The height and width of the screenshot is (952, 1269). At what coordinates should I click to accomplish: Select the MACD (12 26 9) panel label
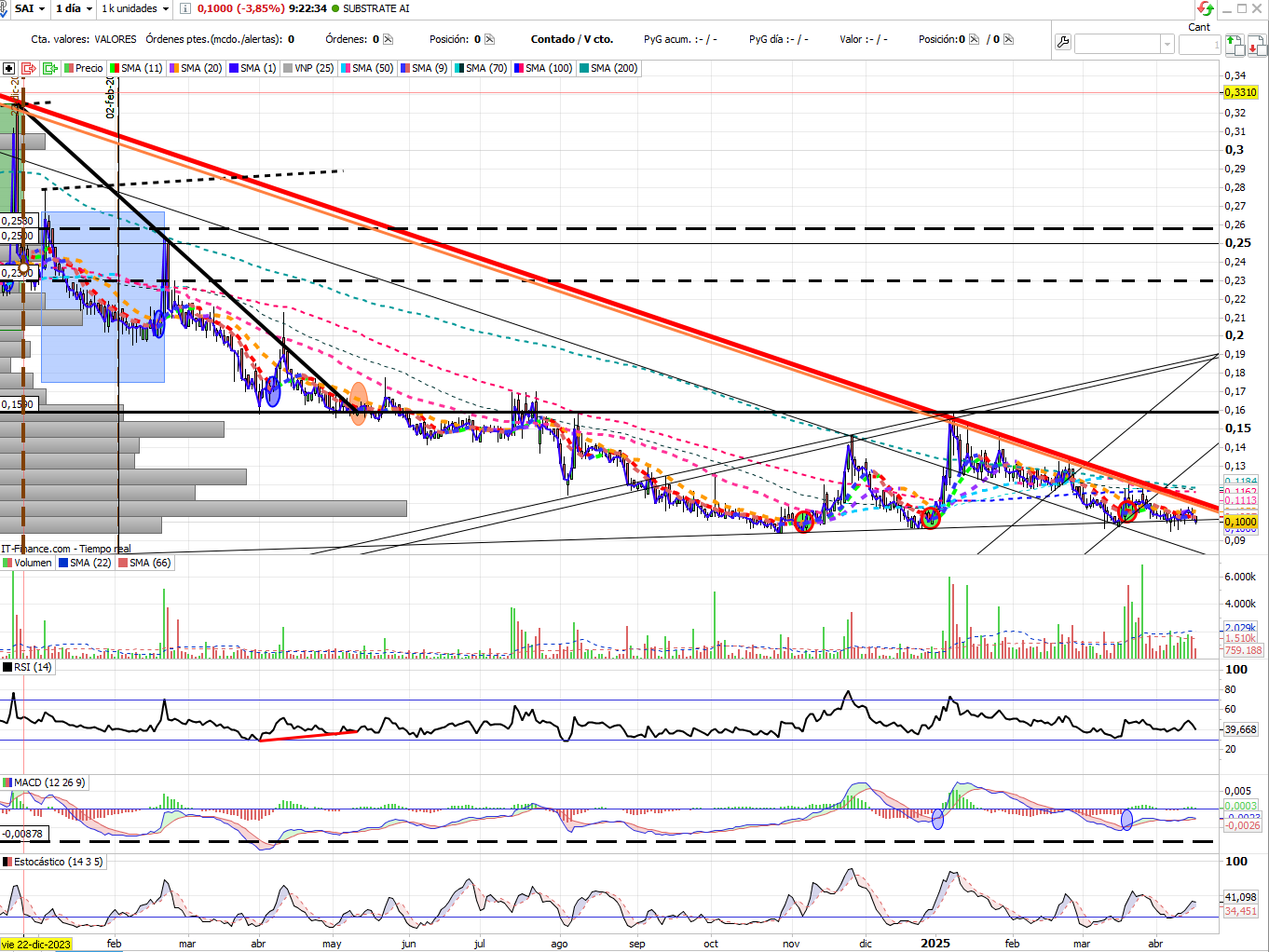click(x=44, y=782)
